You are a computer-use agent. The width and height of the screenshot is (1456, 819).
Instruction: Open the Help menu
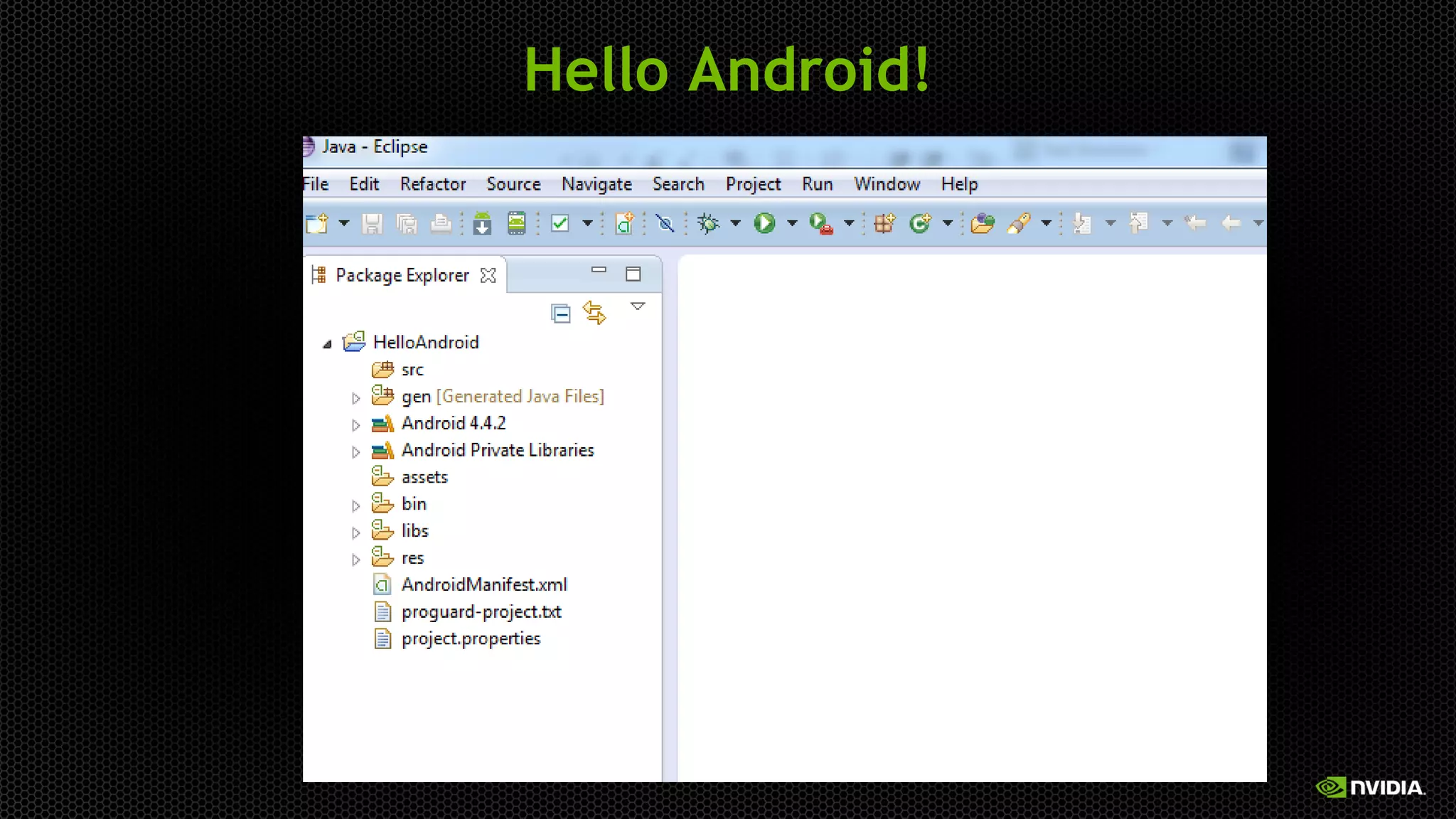click(x=960, y=185)
